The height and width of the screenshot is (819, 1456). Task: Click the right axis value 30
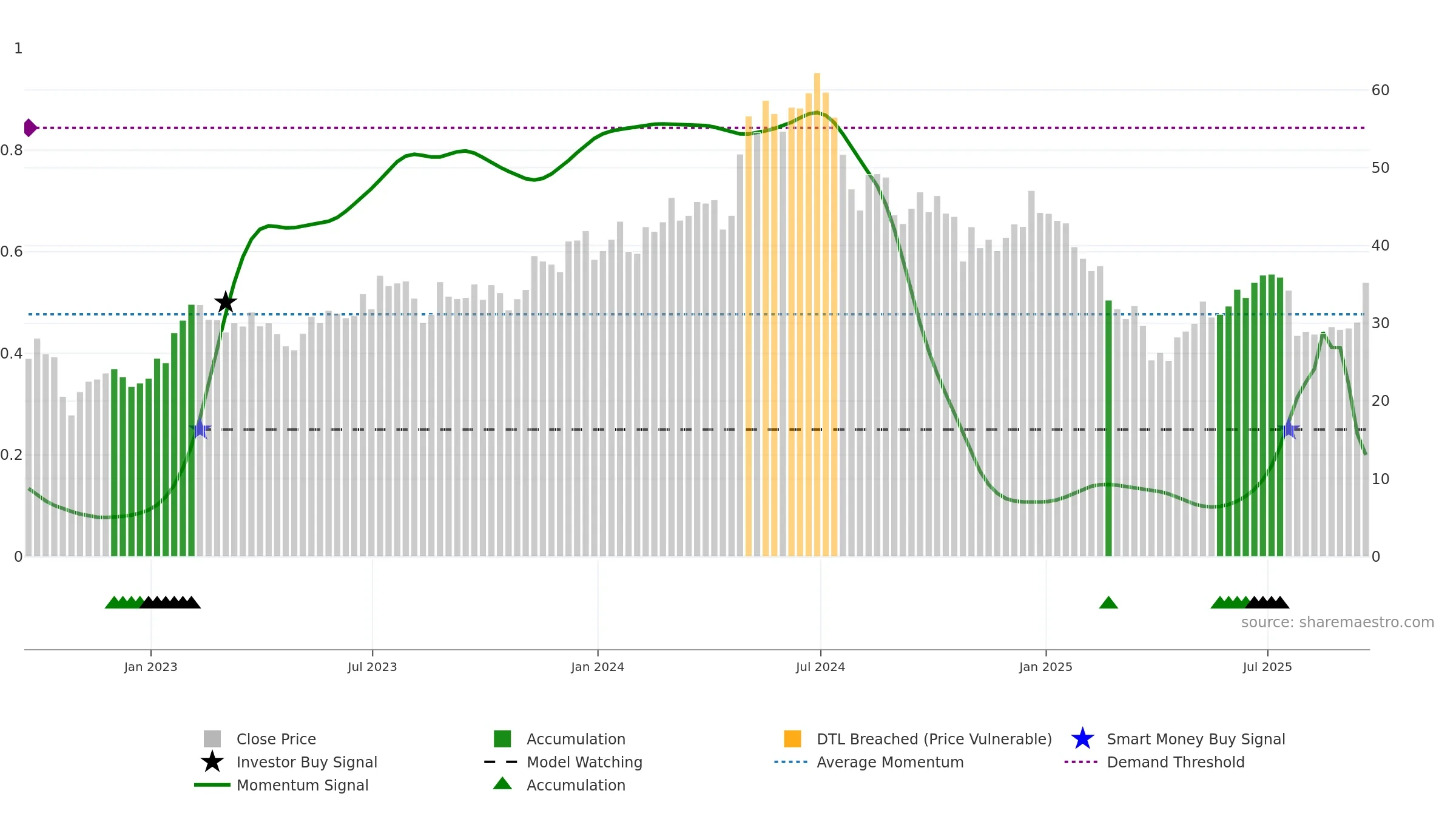[1380, 323]
